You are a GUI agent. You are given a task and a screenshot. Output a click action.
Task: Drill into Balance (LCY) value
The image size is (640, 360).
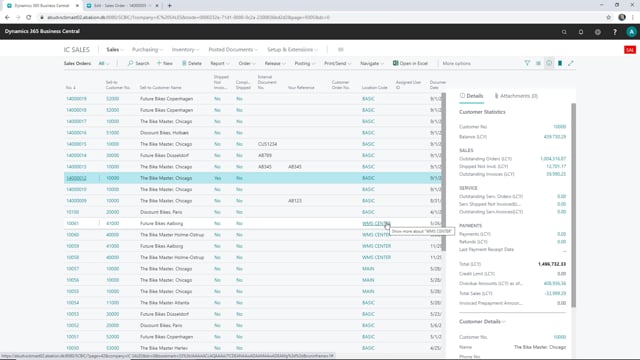[x=555, y=137]
